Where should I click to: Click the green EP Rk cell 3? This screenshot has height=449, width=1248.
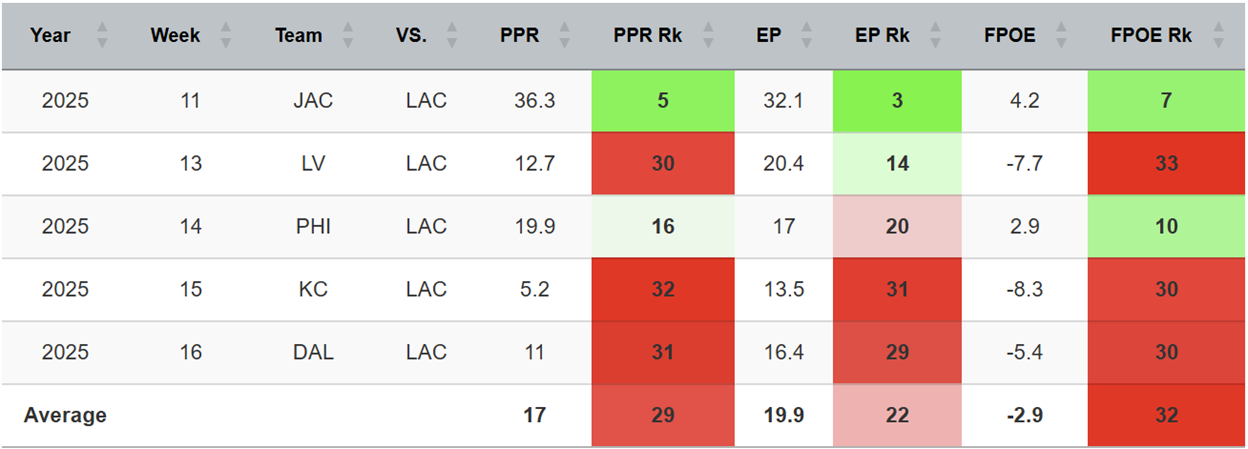tap(897, 101)
